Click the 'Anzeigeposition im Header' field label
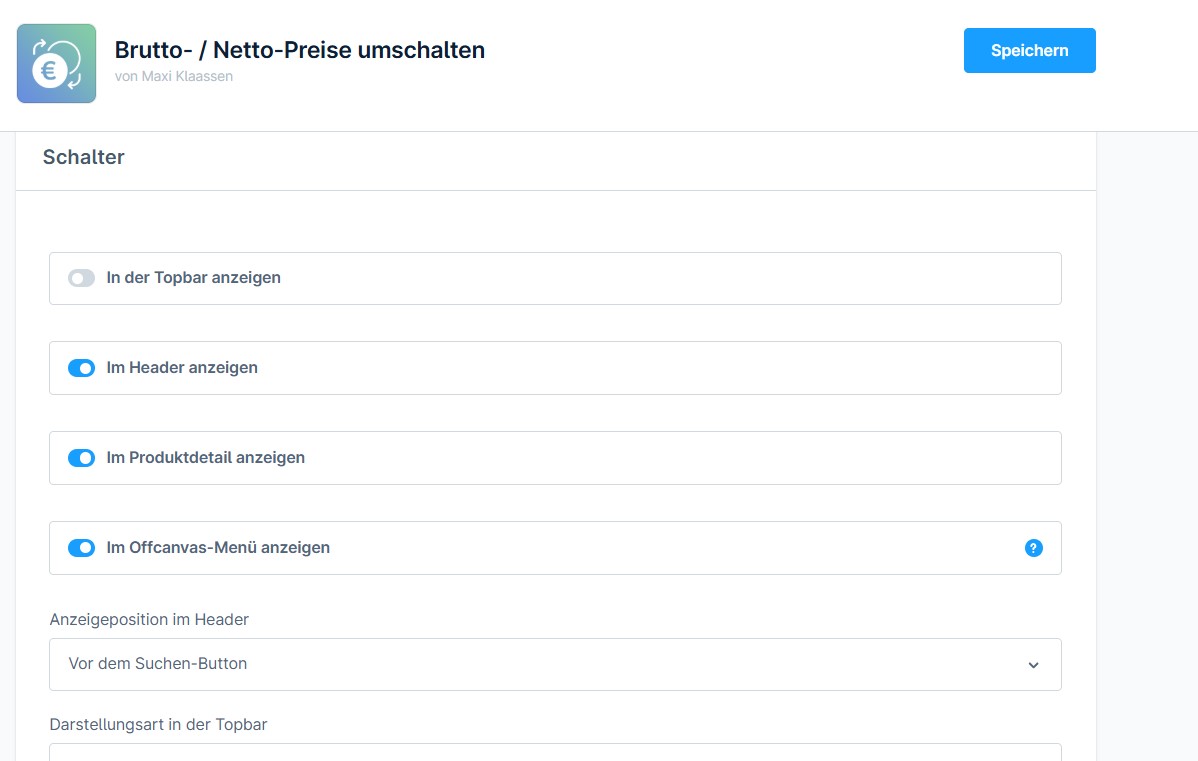The height and width of the screenshot is (761, 1198). coord(149,619)
